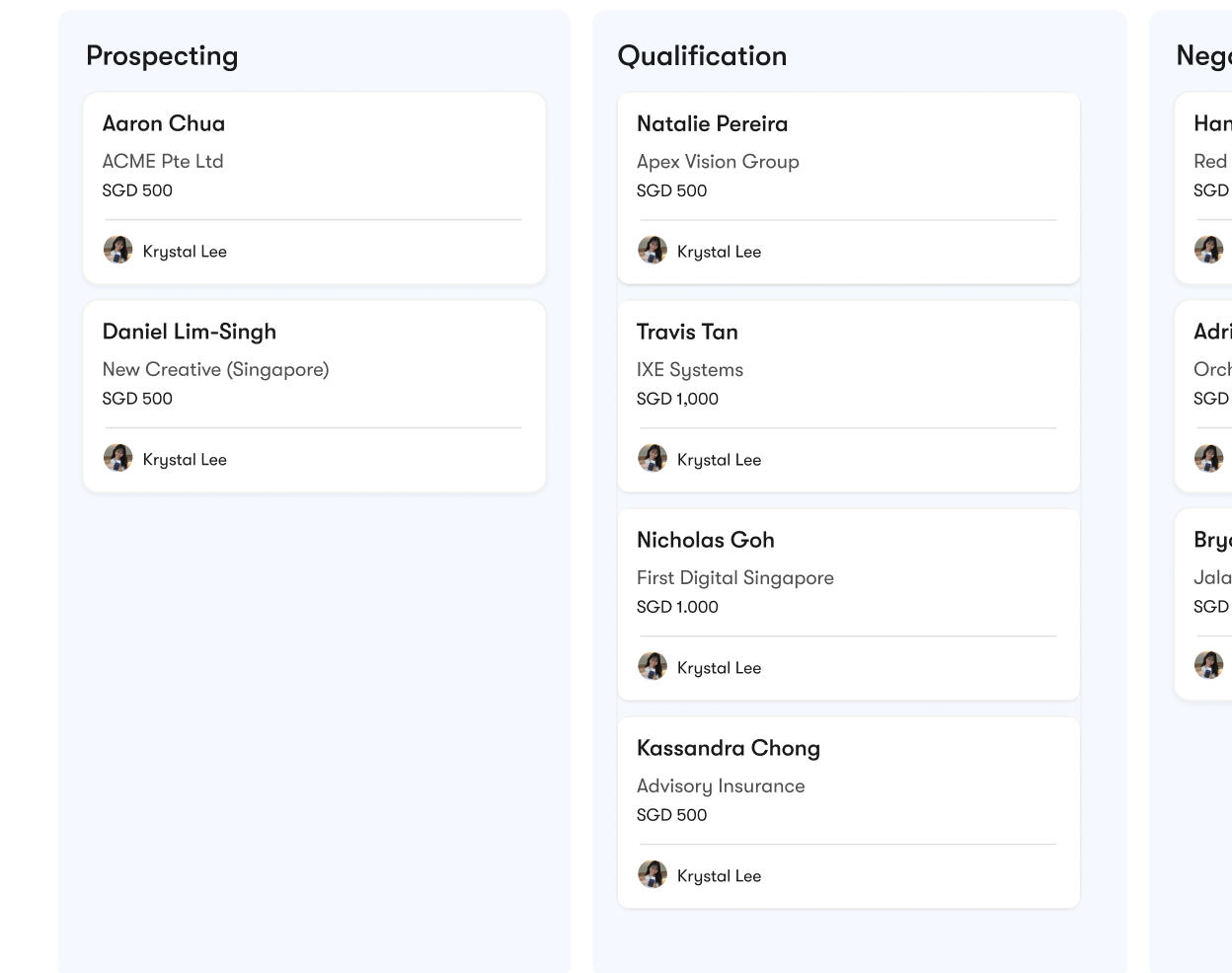Open Kassandra Chong deal card
The width and height of the screenshot is (1232, 973).
[849, 813]
